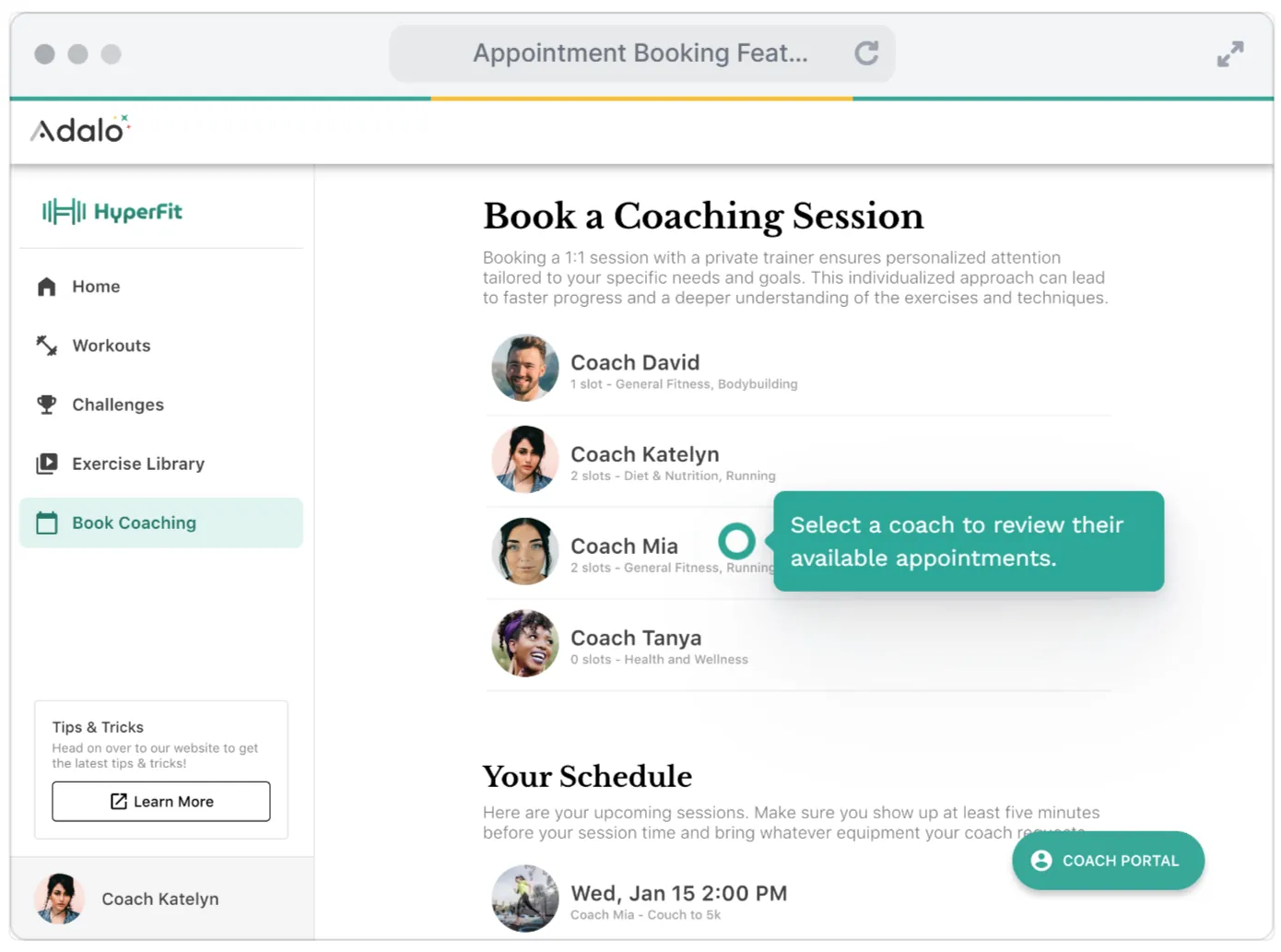
Task: Click the Home house icon in sidebar
Action: (47, 287)
